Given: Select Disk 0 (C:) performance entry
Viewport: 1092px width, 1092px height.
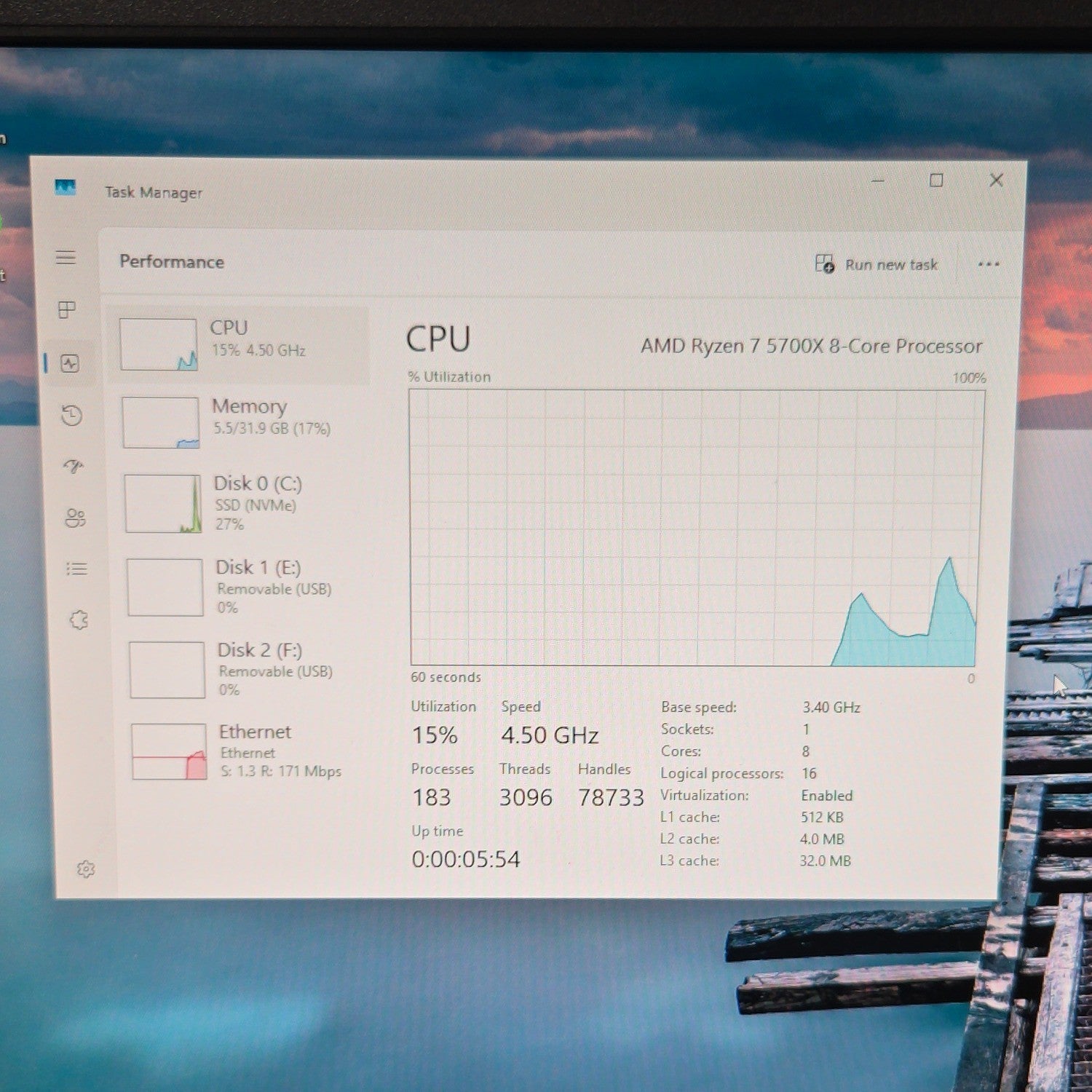Looking at the screenshot, I should [242, 504].
